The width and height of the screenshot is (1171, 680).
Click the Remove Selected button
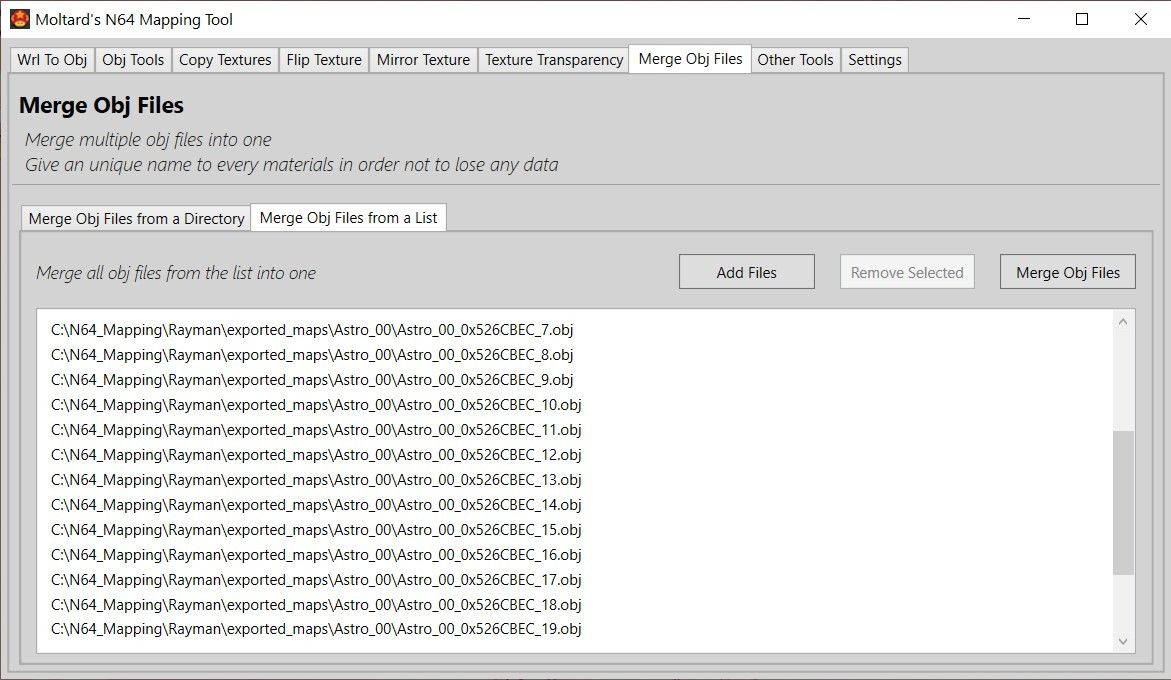[906, 271]
